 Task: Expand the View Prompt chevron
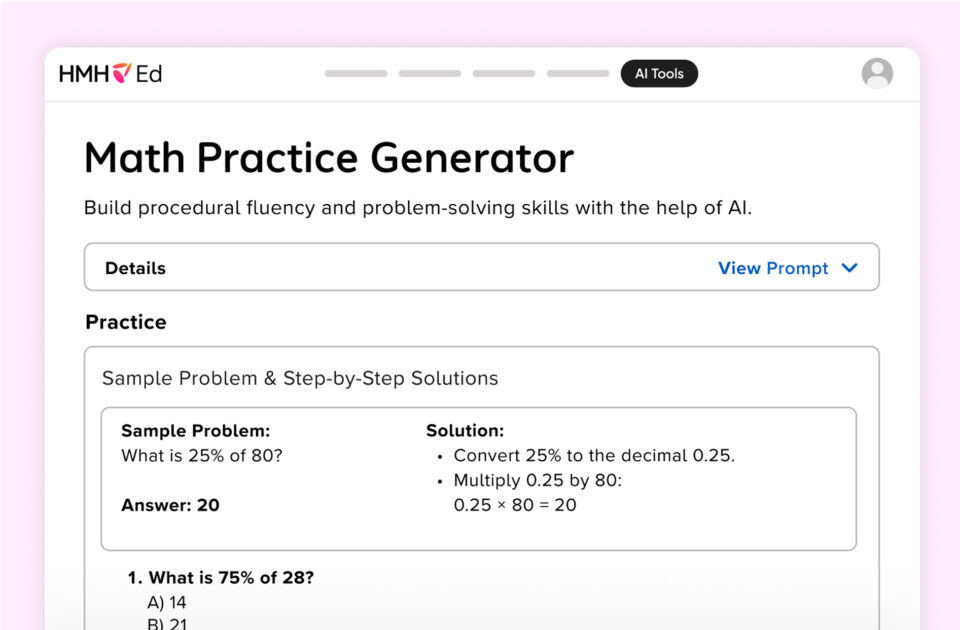point(849,268)
